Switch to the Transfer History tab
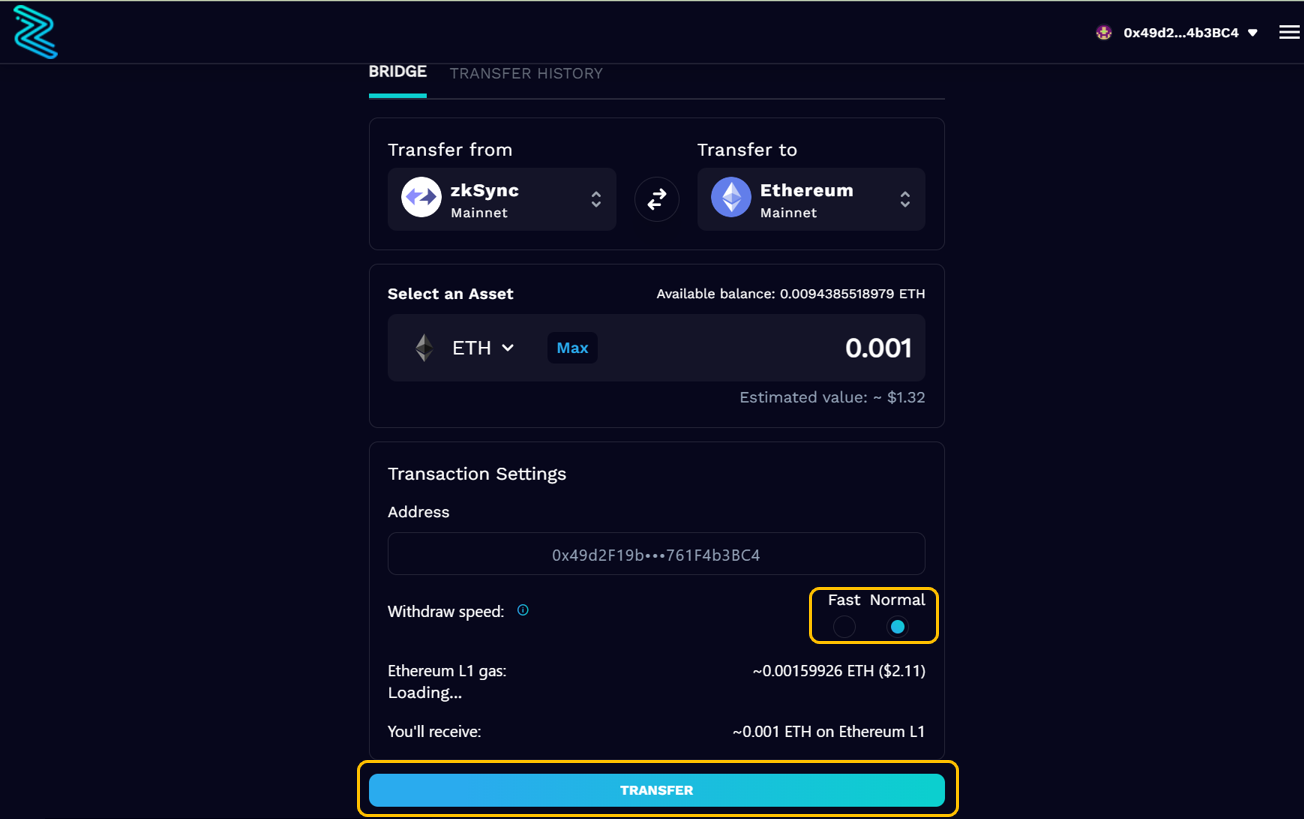Image resolution: width=1304 pixels, height=819 pixels. 526,73
